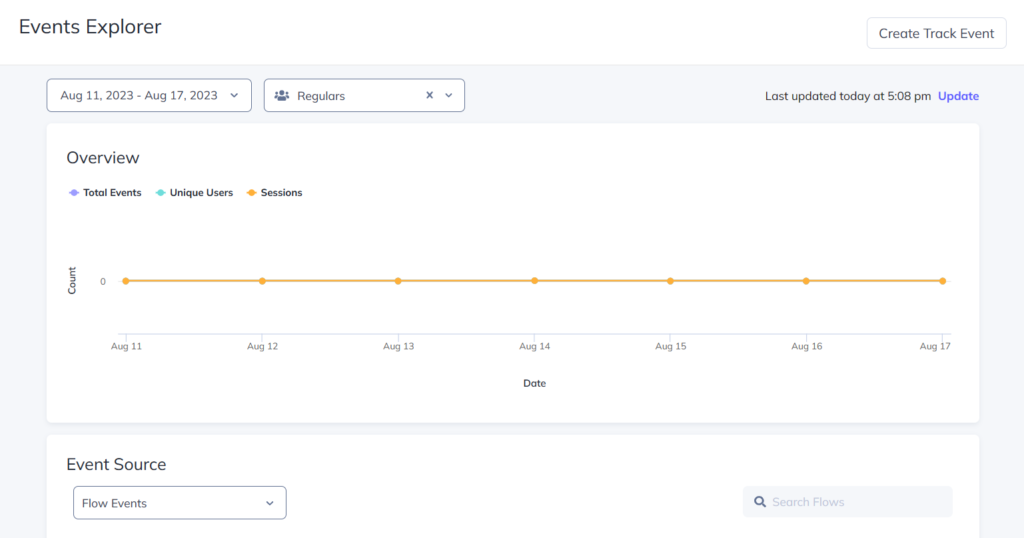This screenshot has width=1024, height=538.
Task: Click the Aug 11 data point on chart
Action: coord(126,281)
